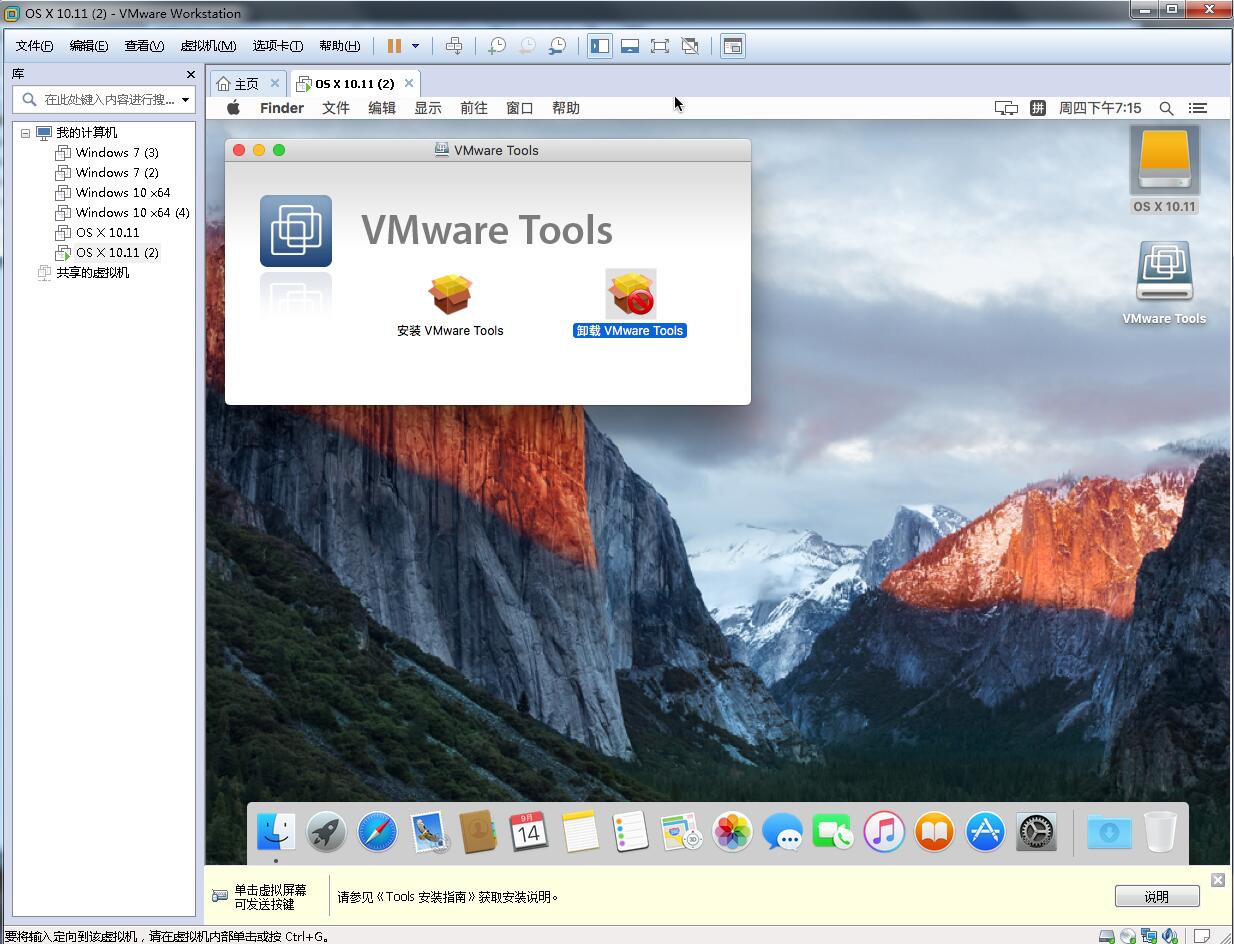Launch Safari from the Dock
This screenshot has width=1234, height=944.
(377, 831)
